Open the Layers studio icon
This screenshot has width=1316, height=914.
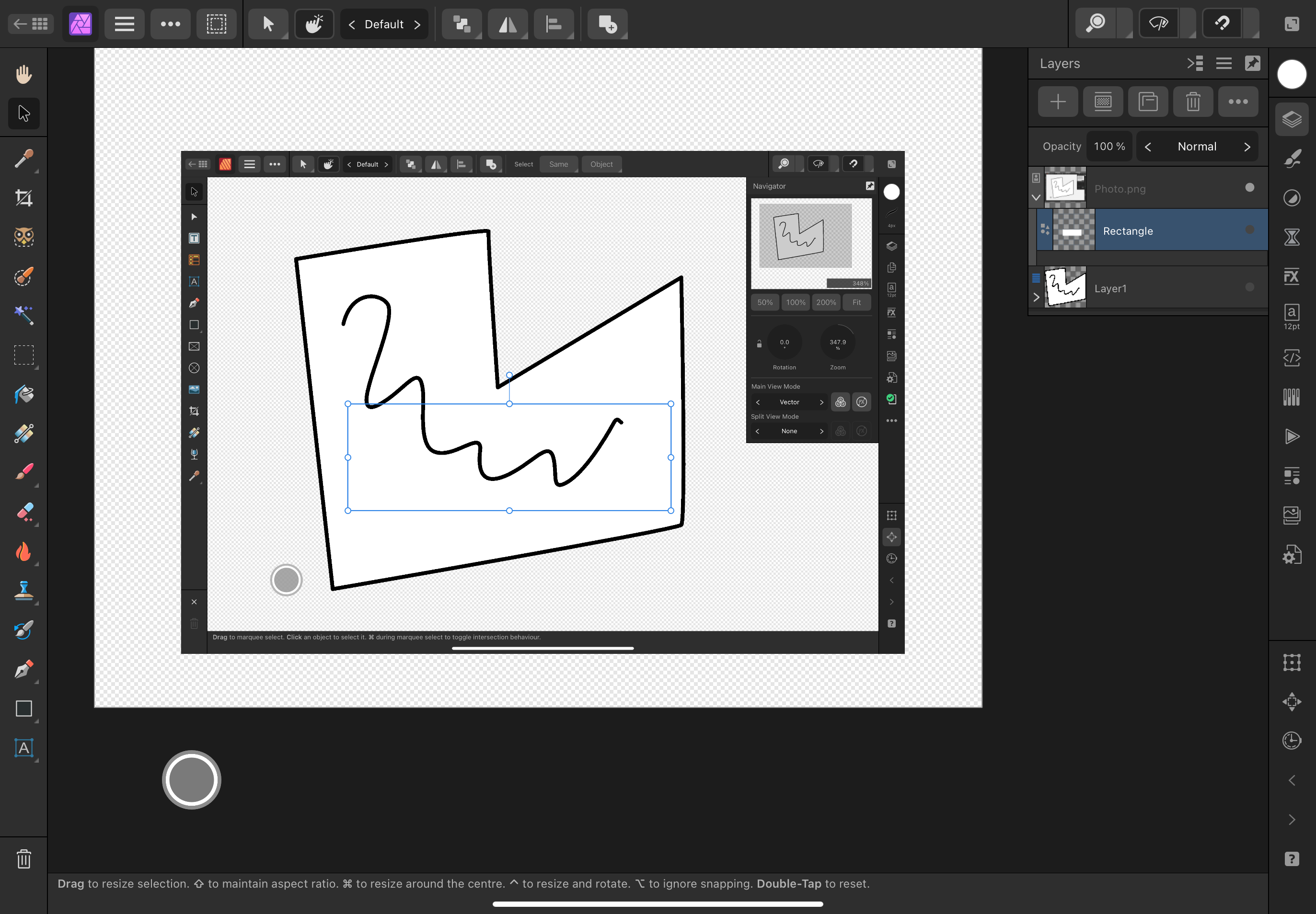click(x=1292, y=119)
